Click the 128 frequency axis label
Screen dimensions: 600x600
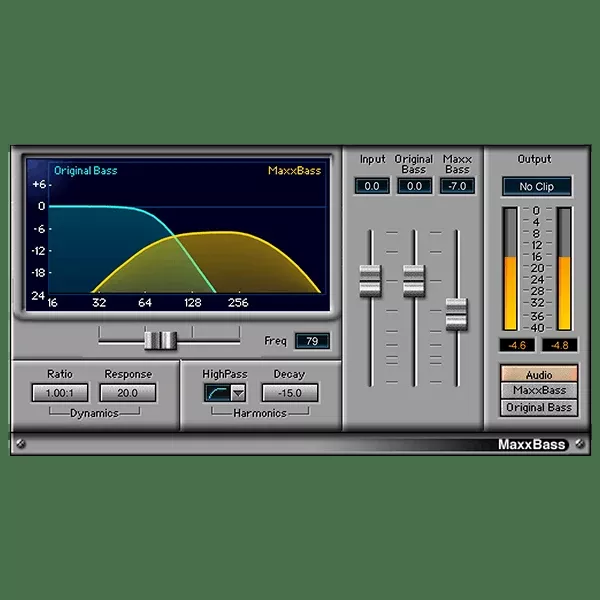pos(192,303)
